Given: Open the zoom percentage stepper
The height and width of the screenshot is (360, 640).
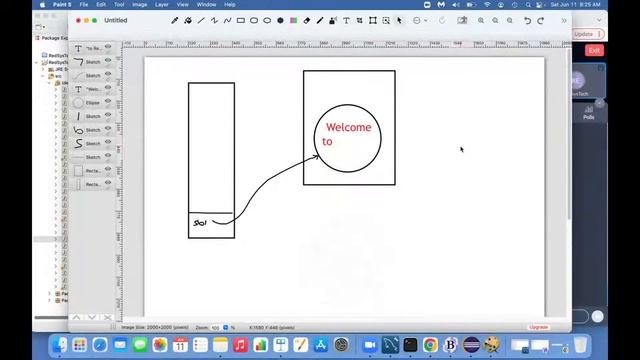Looking at the screenshot, I should 226,327.
